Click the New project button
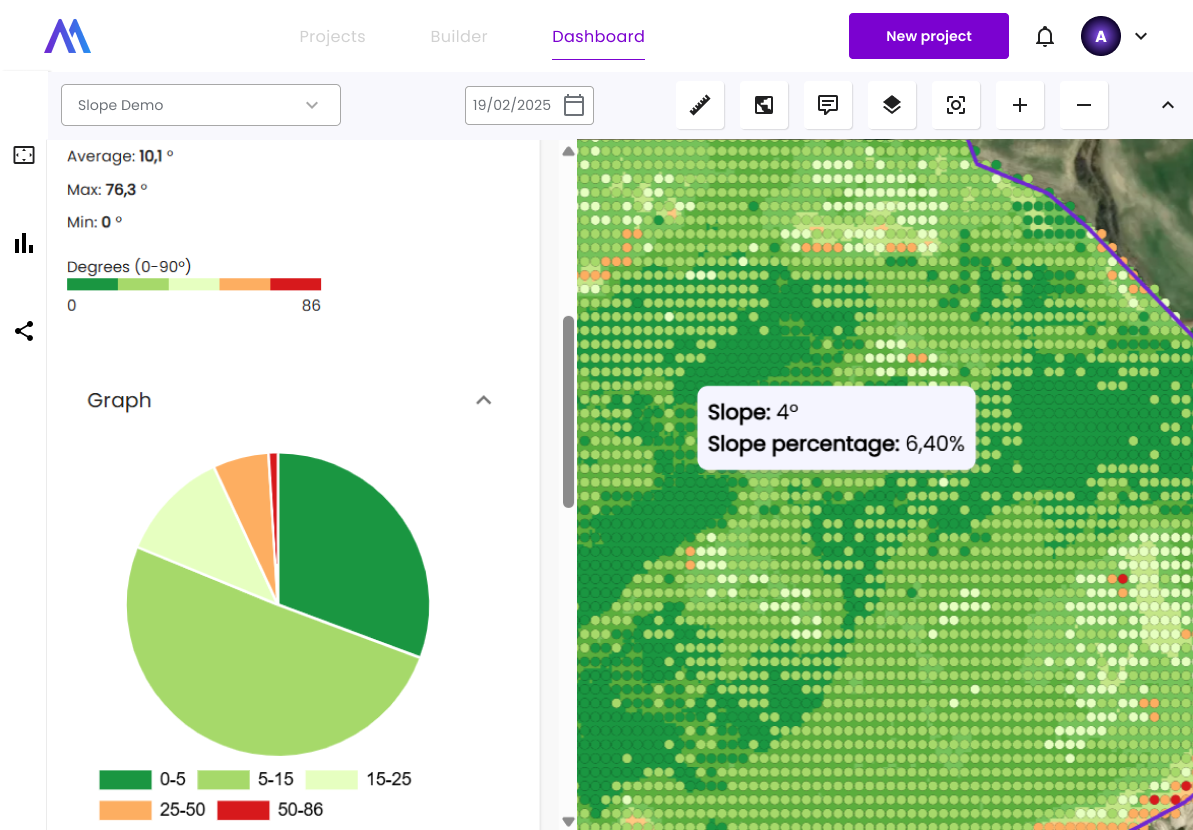Image resolution: width=1193 pixels, height=830 pixels. pyautogui.click(x=928, y=37)
